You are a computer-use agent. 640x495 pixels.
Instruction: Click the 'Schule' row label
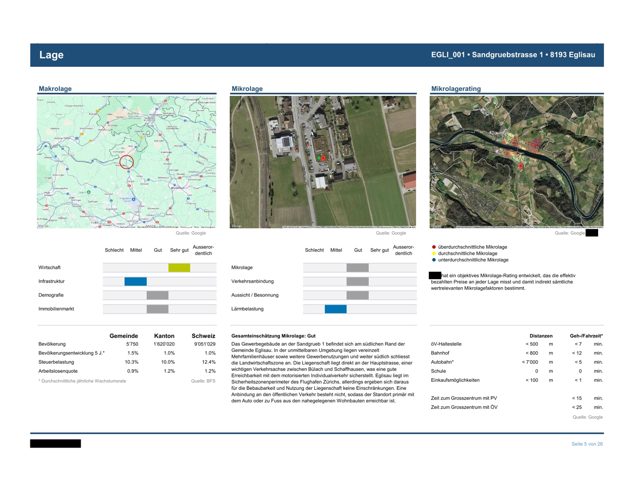point(438,371)
